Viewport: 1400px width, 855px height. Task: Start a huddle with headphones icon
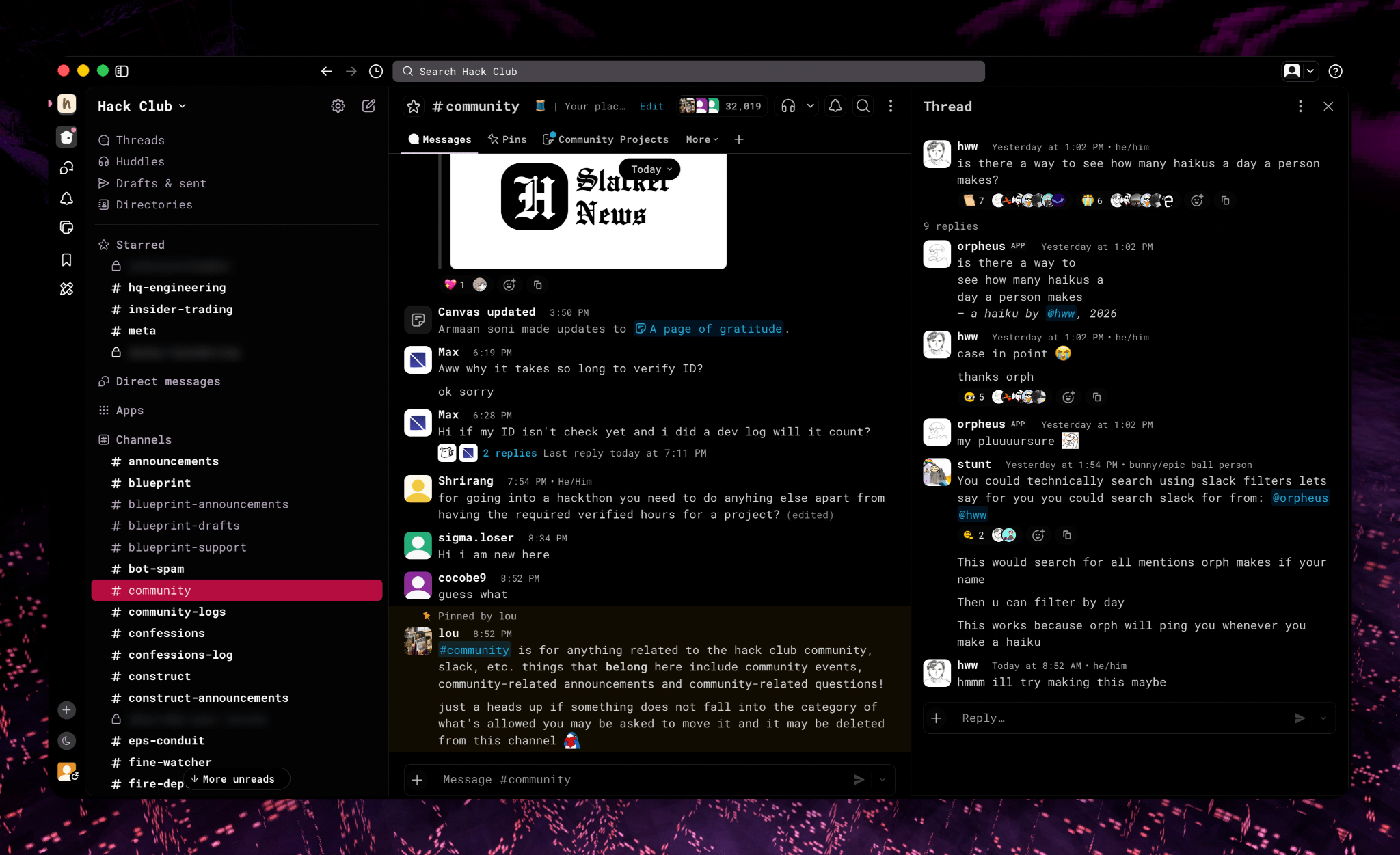point(788,106)
